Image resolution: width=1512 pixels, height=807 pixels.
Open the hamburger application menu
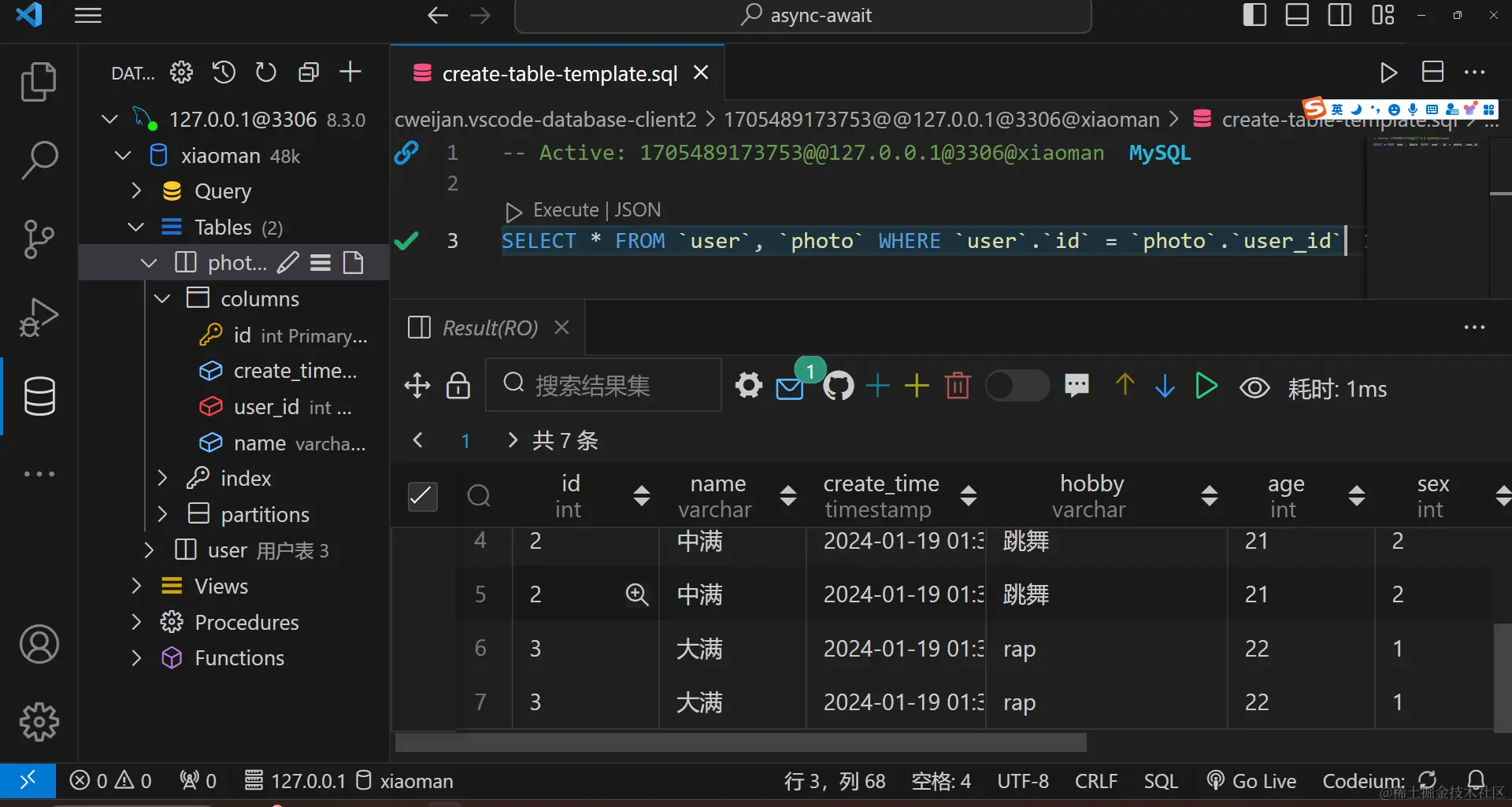(x=88, y=15)
